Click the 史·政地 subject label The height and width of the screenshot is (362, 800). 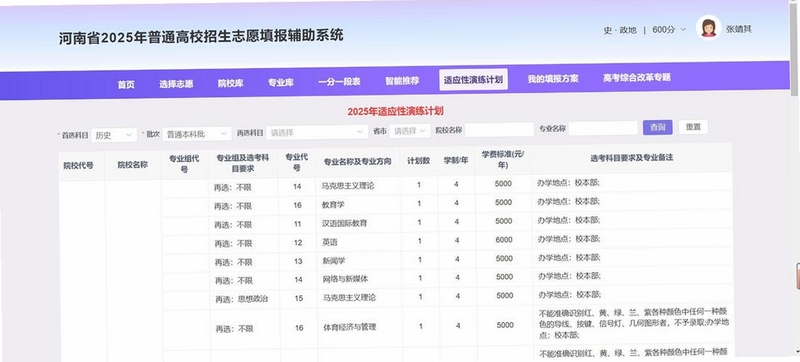coord(620,31)
